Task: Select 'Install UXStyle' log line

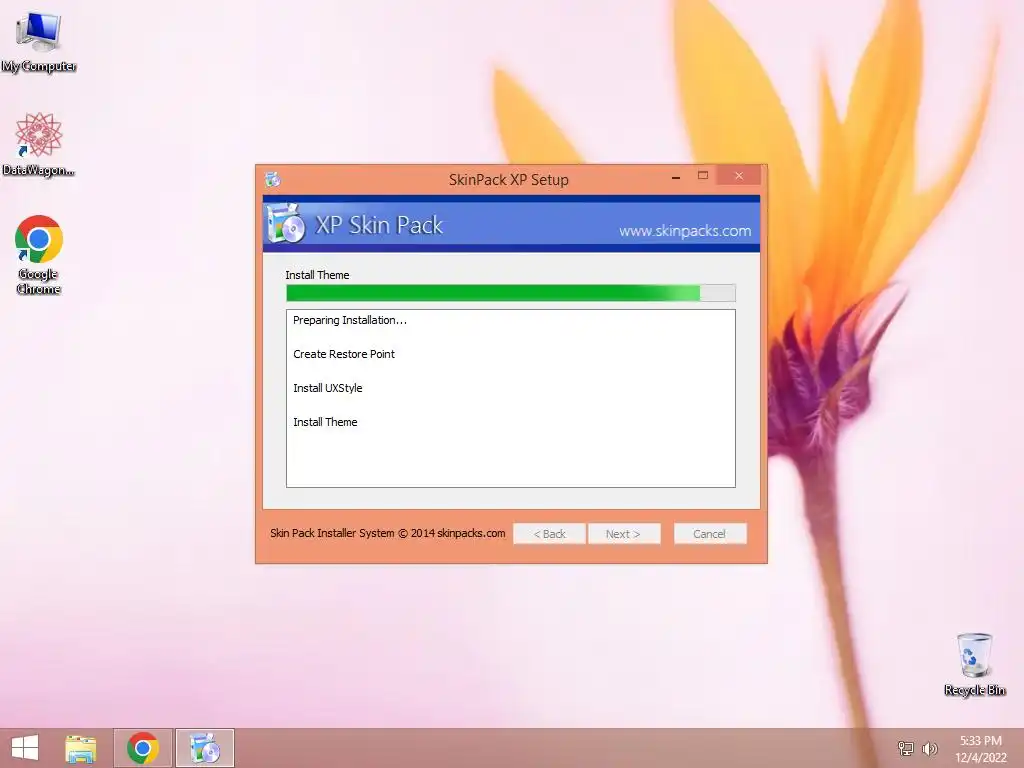Action: pos(328,388)
